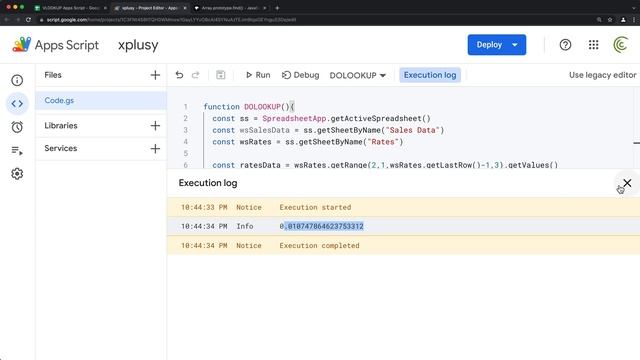Add a service with plus icon
Viewport: 640px width, 360px height.
point(155,149)
